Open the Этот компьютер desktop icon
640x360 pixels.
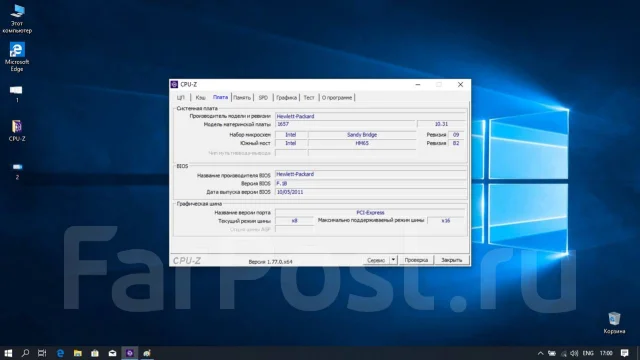coord(17,18)
